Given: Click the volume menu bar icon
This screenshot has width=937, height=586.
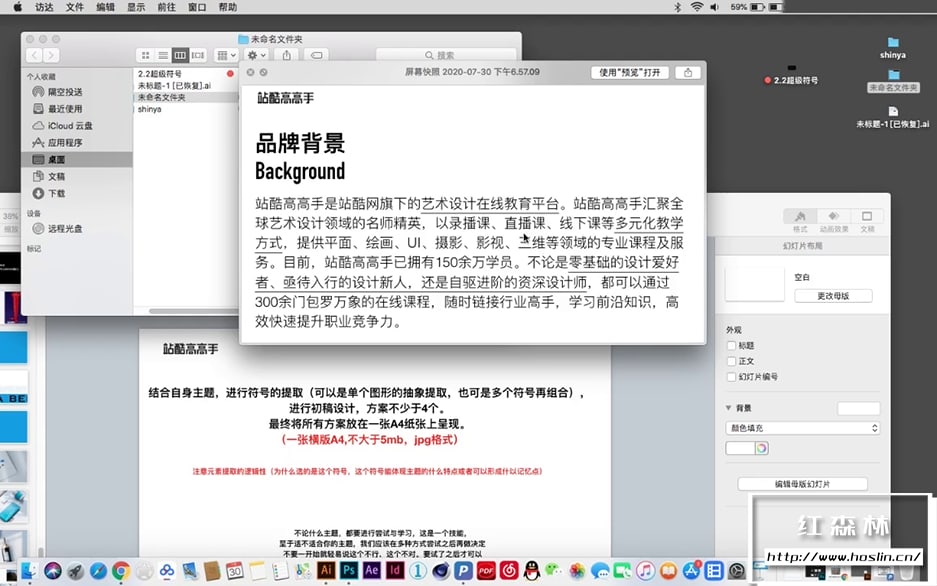Looking at the screenshot, I should click(714, 7).
